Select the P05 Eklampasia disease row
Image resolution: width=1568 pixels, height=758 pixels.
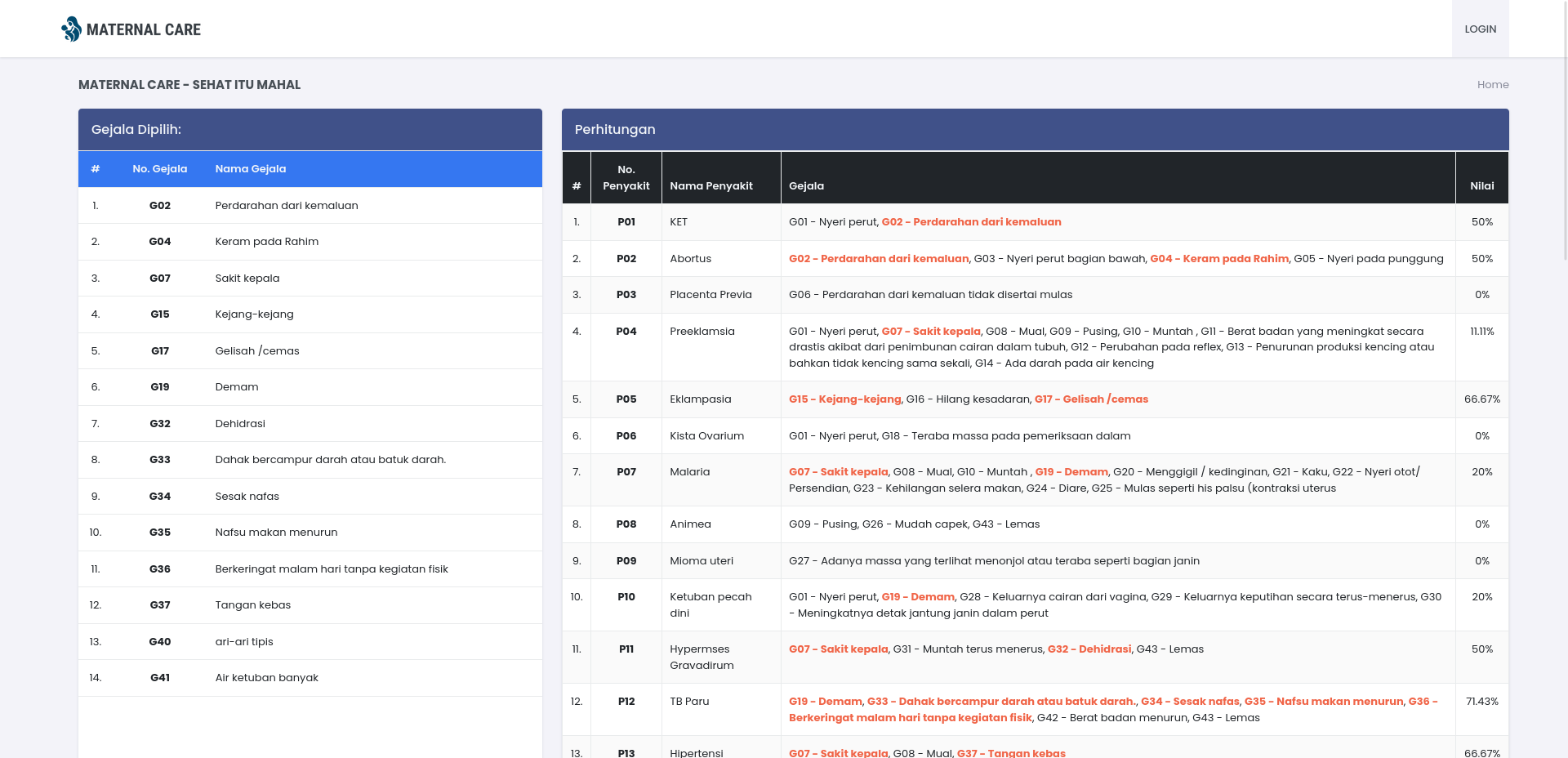1035,399
